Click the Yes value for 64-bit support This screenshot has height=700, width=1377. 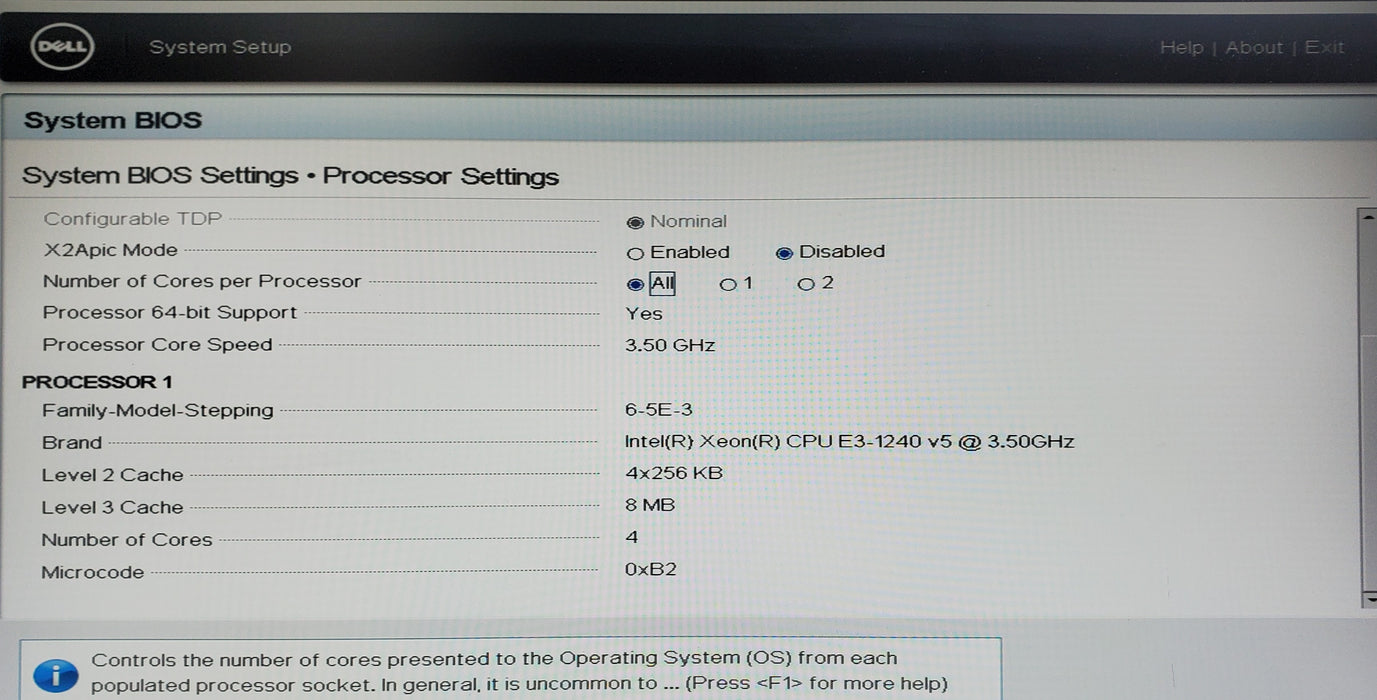(x=644, y=313)
